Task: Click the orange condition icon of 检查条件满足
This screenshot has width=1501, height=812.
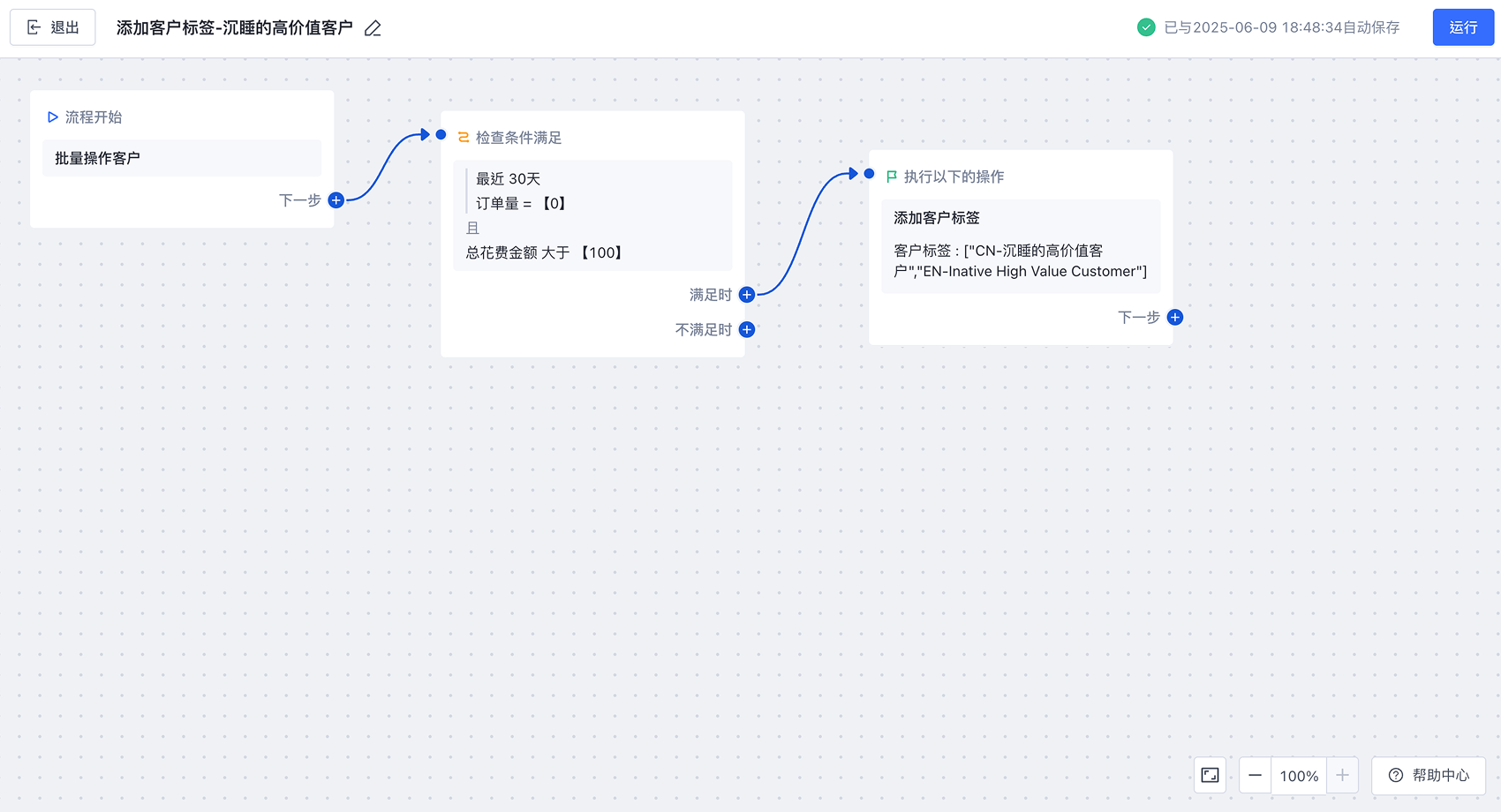Action: pyautogui.click(x=464, y=138)
